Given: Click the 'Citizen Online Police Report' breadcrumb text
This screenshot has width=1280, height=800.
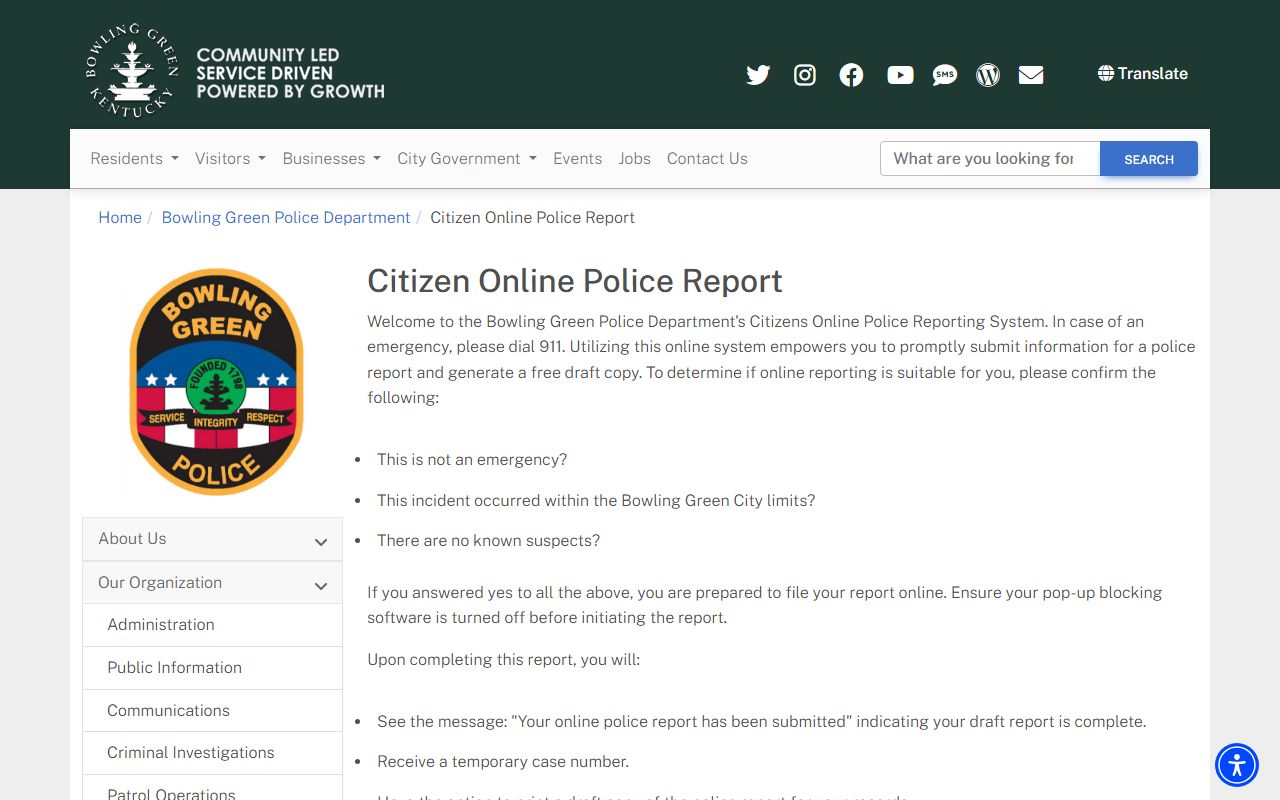Looking at the screenshot, I should [x=532, y=217].
